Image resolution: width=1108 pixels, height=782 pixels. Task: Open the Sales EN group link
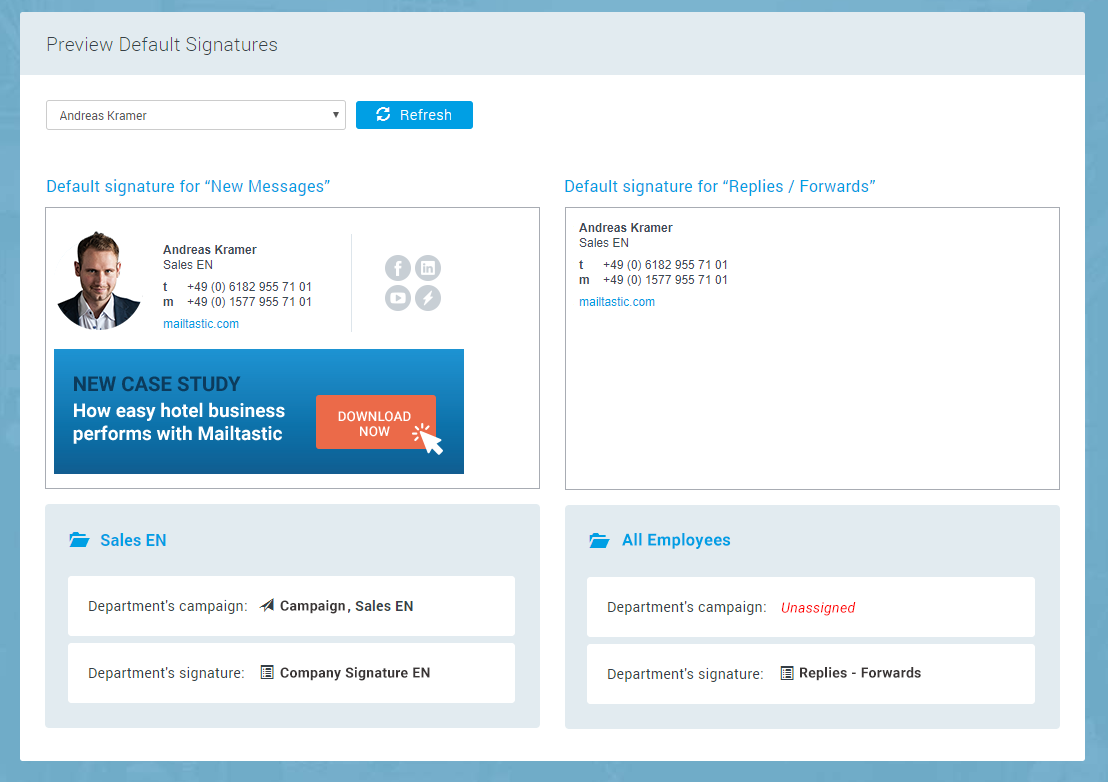133,540
